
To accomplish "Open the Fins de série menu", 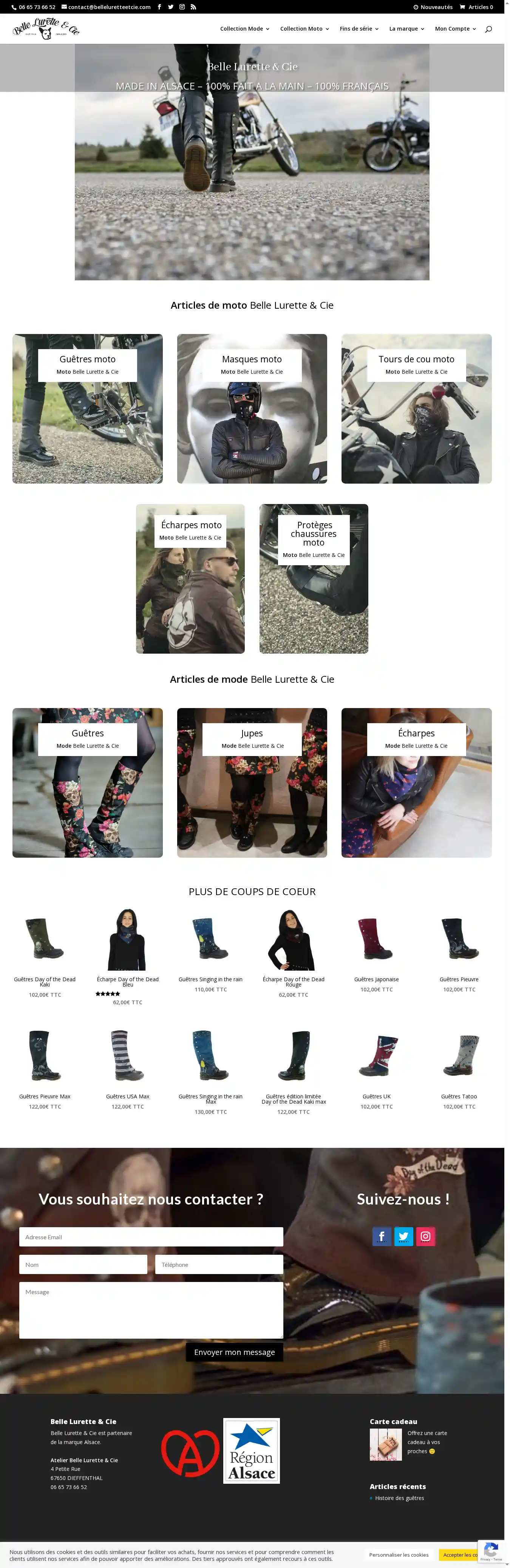I will click(x=359, y=29).
